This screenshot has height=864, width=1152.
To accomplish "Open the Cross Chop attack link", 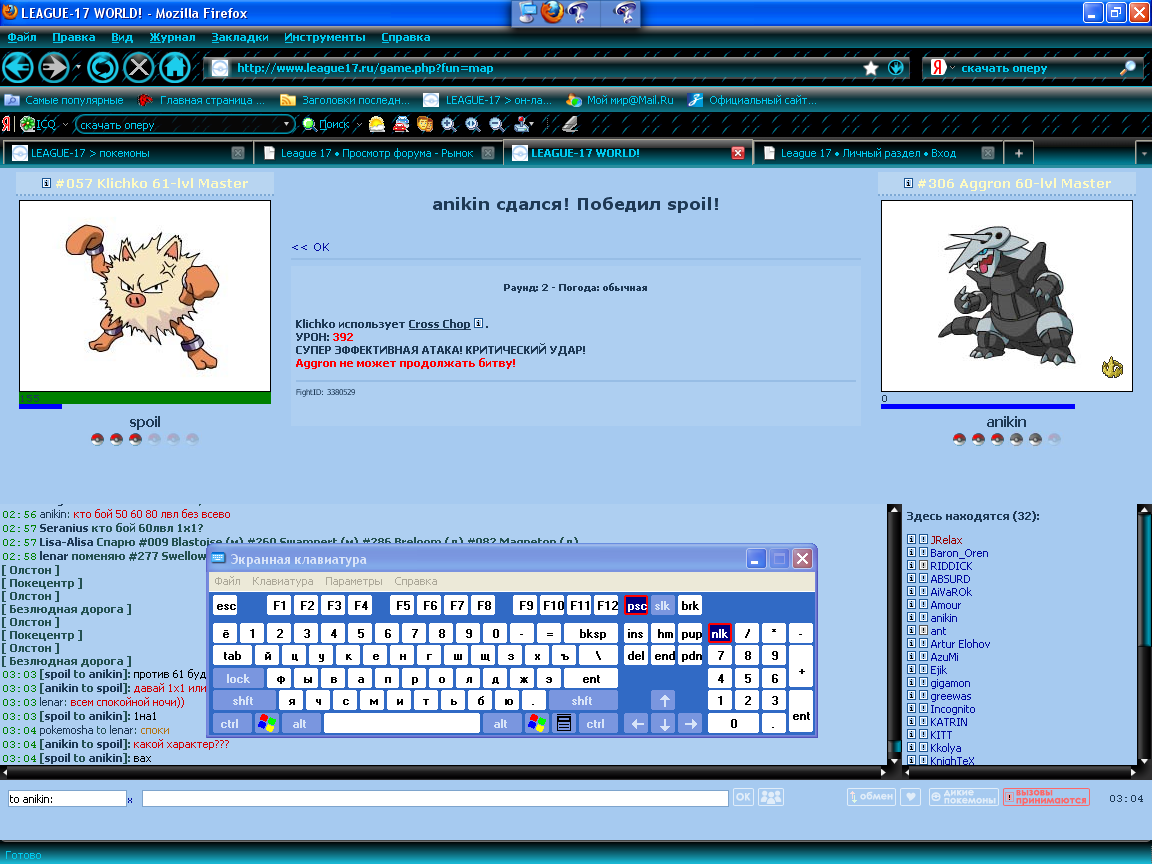I will tap(439, 324).
